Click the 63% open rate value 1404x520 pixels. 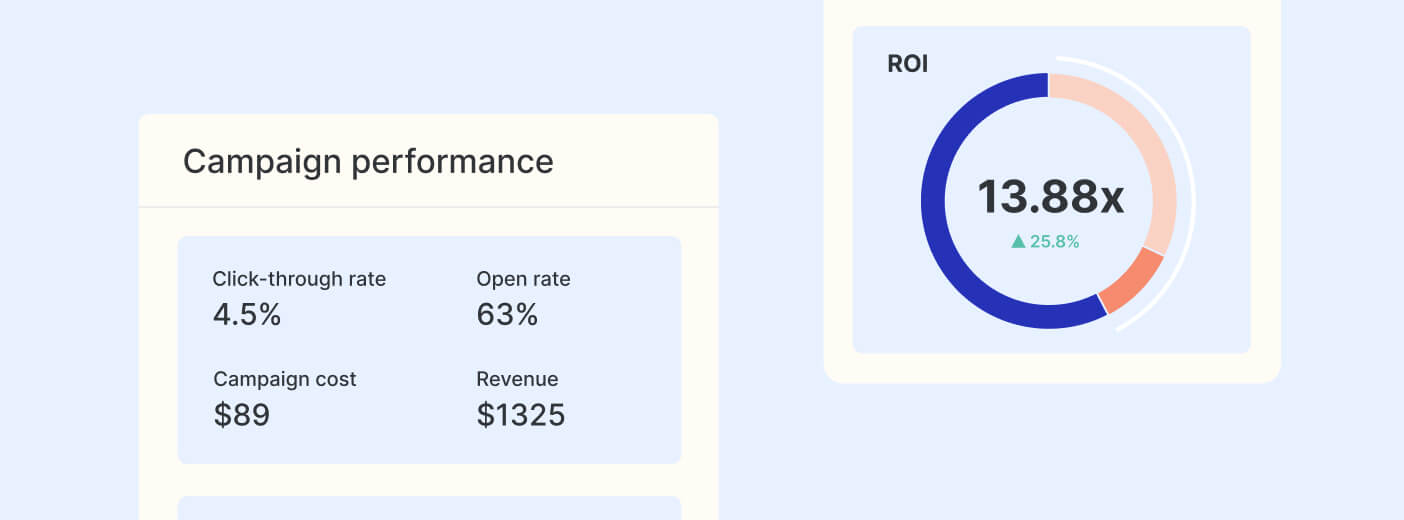click(507, 315)
